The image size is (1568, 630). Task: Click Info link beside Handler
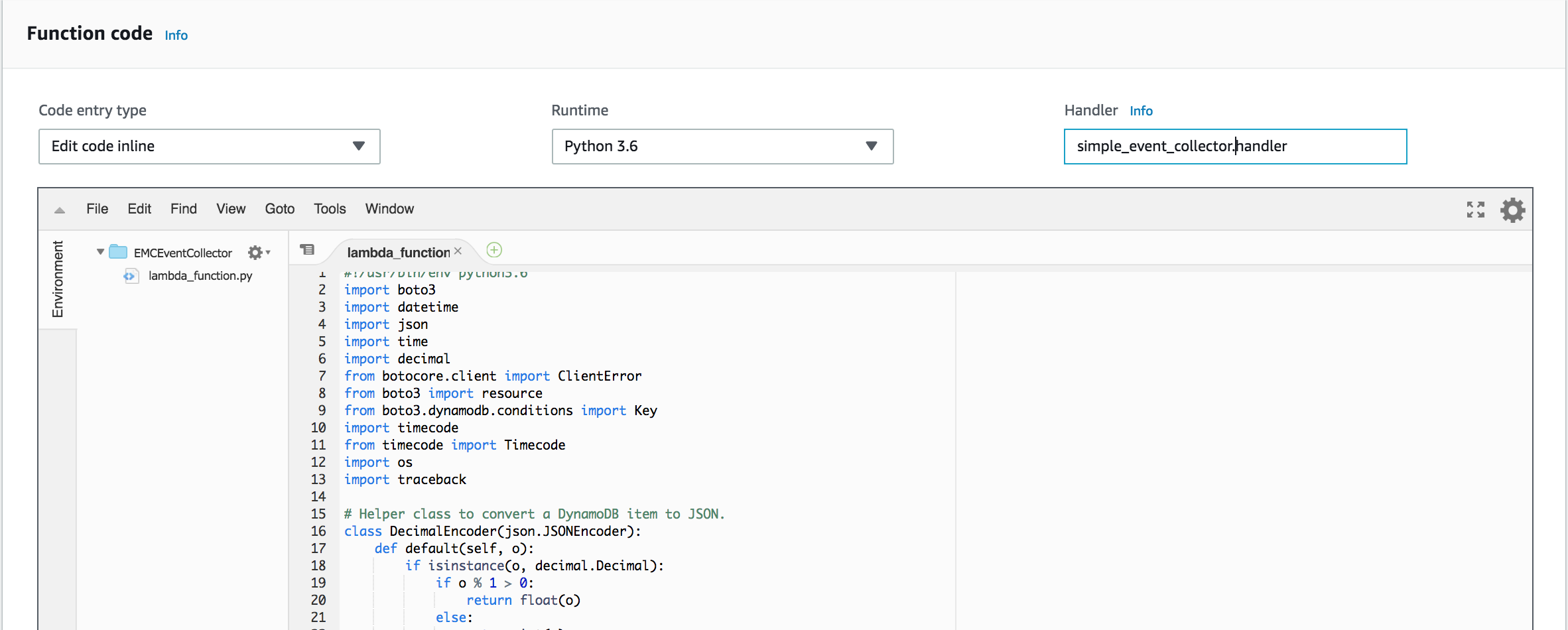1141,111
